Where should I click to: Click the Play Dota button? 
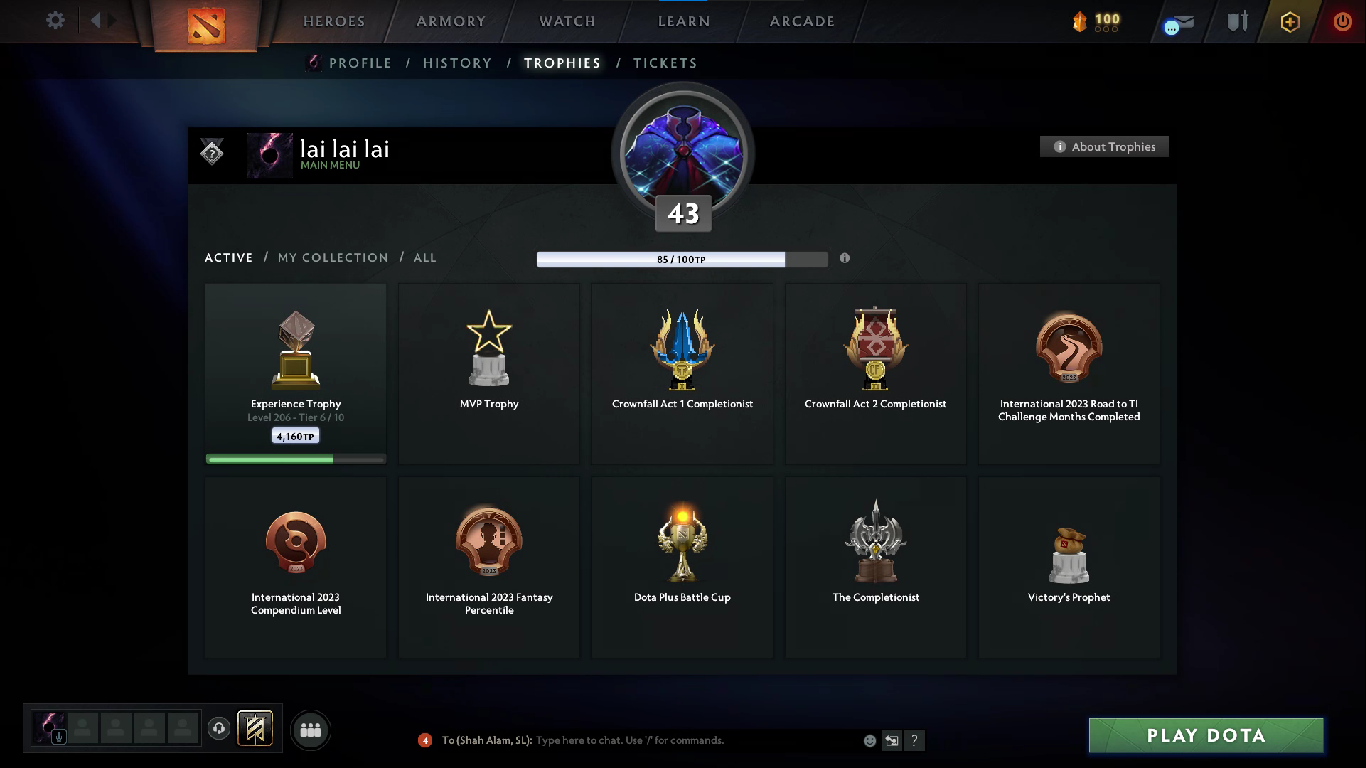point(1206,735)
